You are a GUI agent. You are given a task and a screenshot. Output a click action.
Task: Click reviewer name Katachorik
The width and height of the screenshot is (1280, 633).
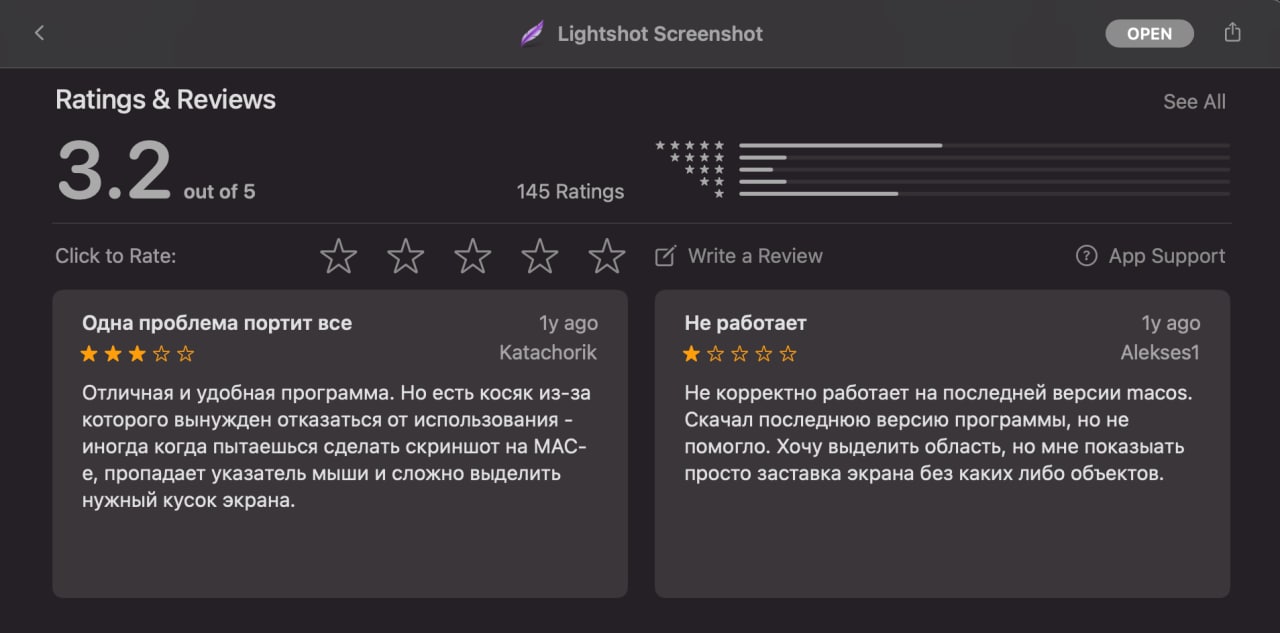click(x=548, y=353)
